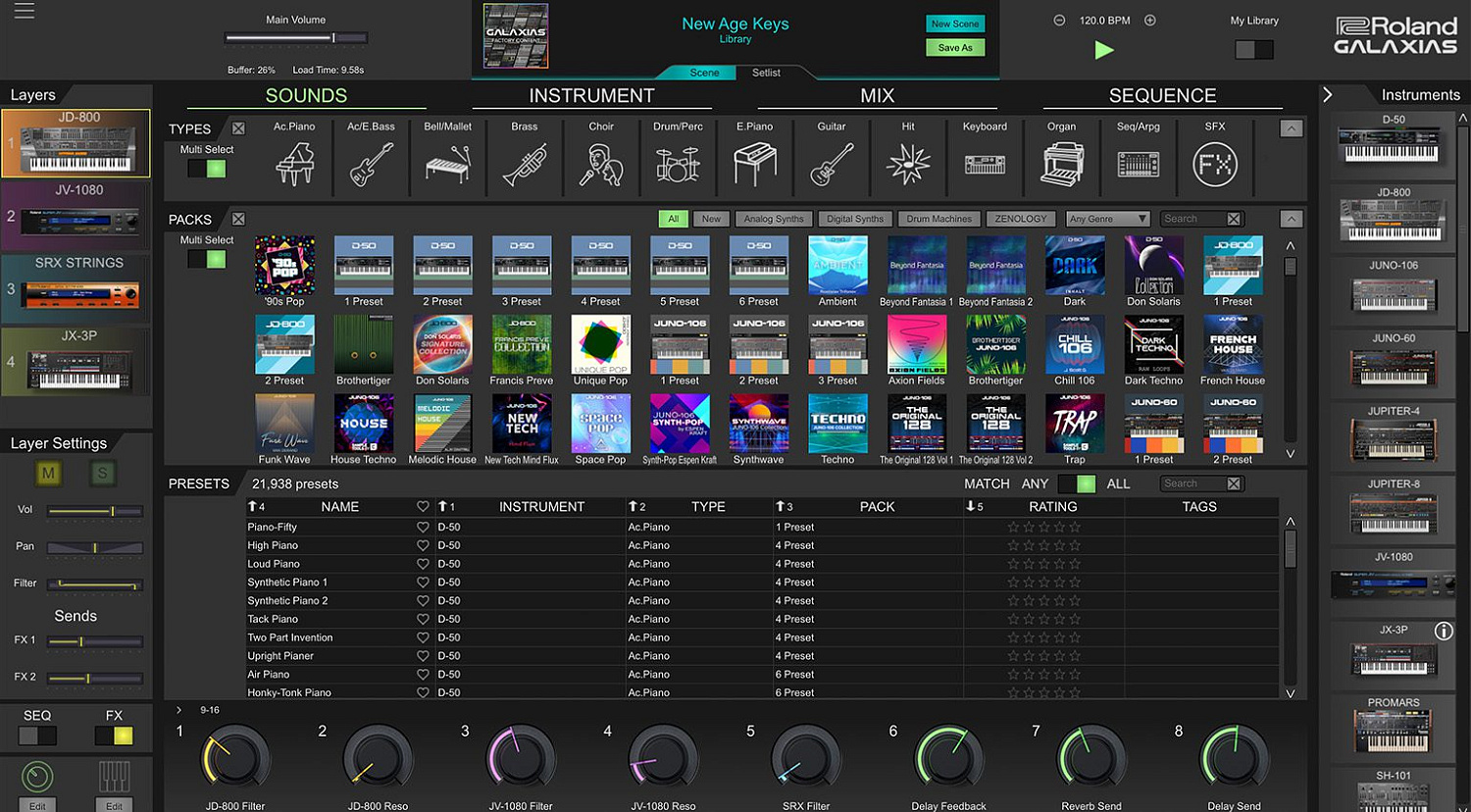This screenshot has width=1471, height=812.
Task: Click the favorite heart for Piano-Fifty
Action: tap(423, 527)
